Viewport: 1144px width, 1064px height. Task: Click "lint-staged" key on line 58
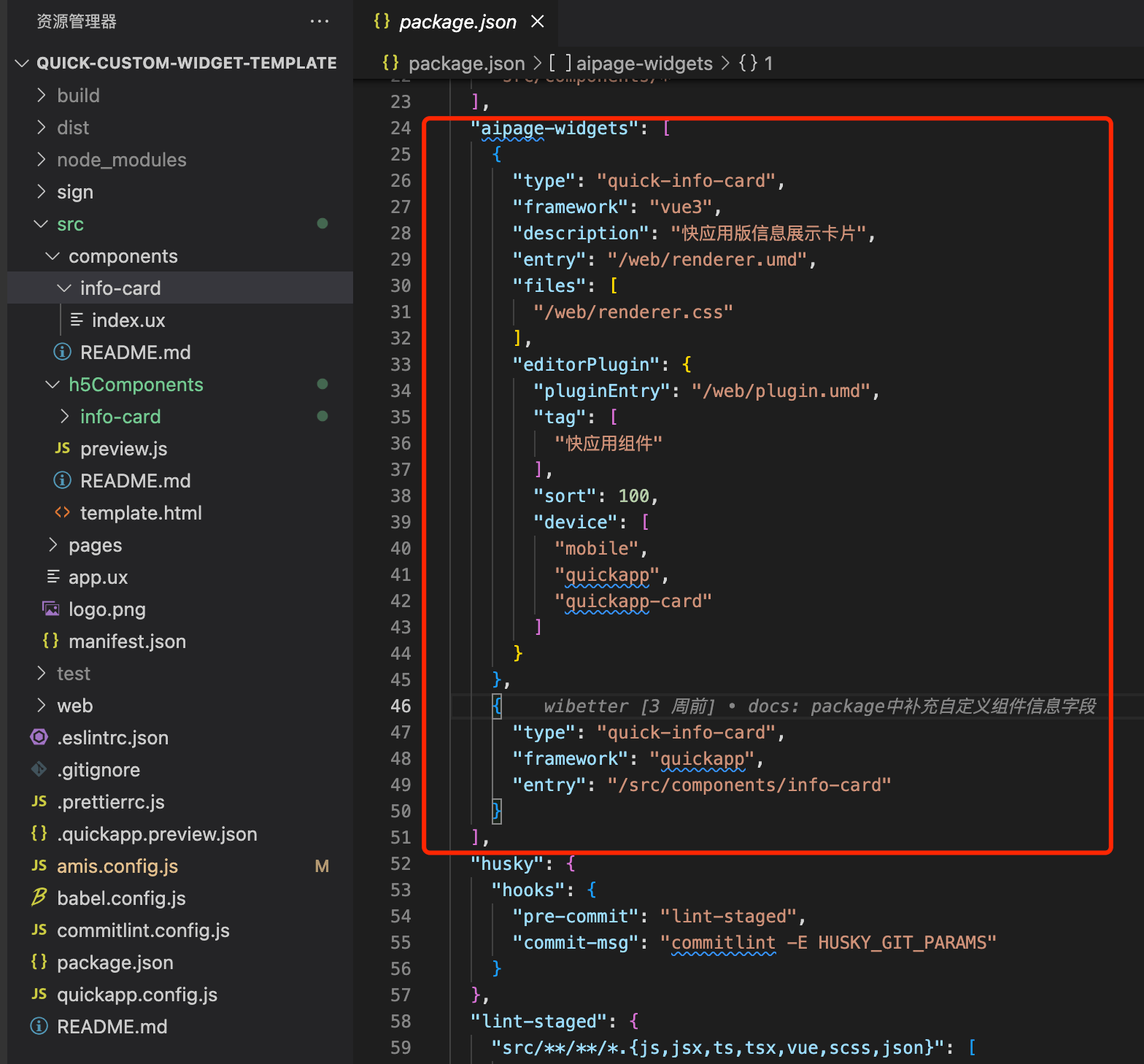[538, 1022]
